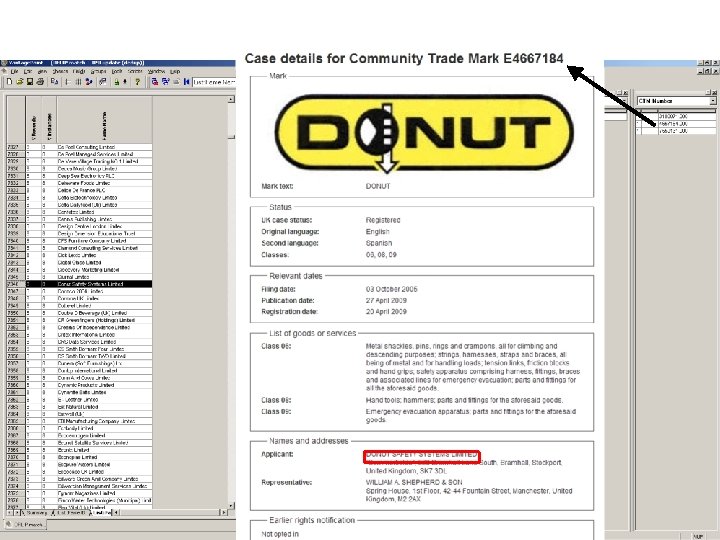
Task: Select the Diamond Consulting Services Limited row
Action: click(79, 248)
